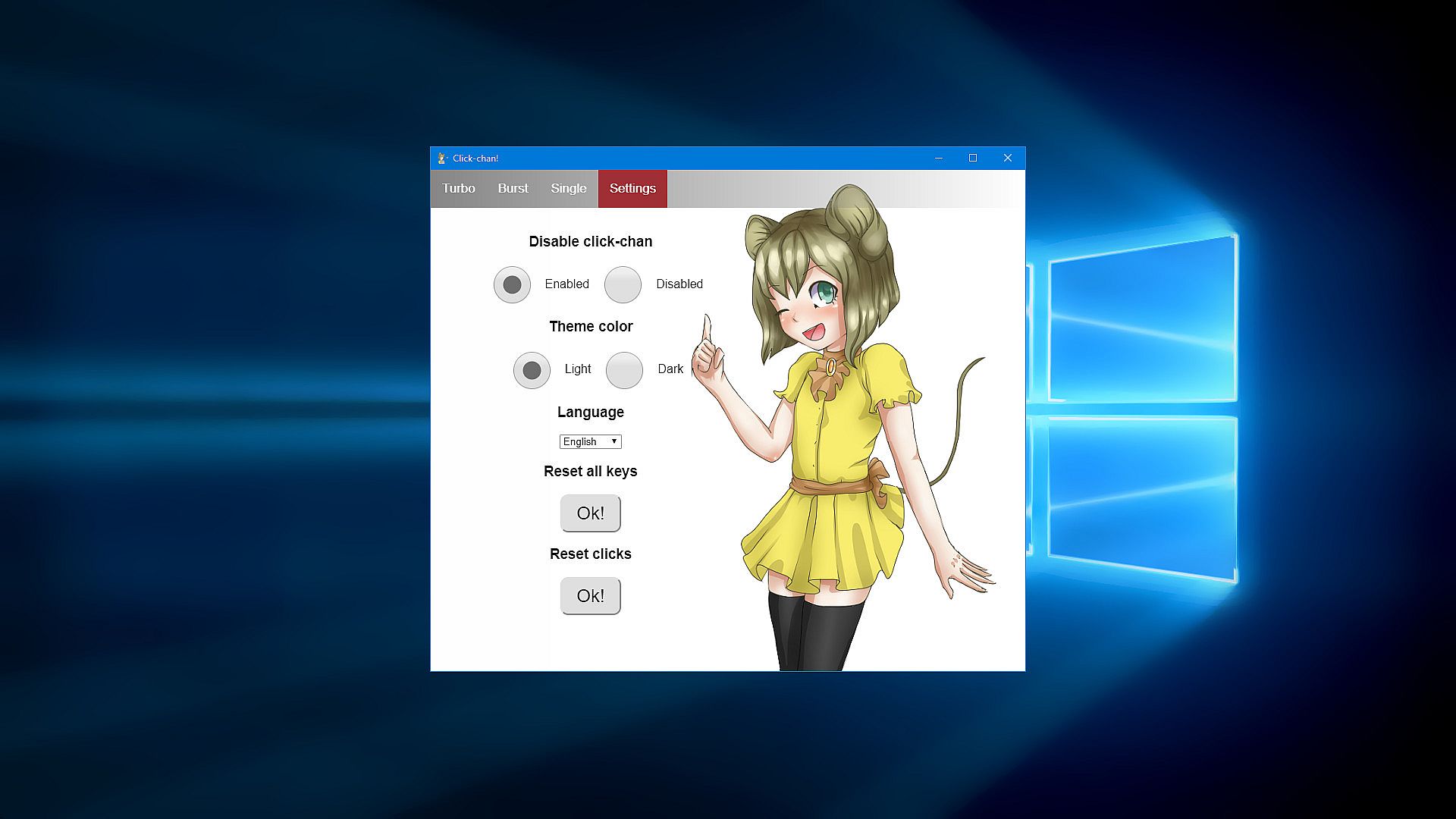Click the Click-chan app icon in title bar
The height and width of the screenshot is (819, 1456).
pos(442,158)
